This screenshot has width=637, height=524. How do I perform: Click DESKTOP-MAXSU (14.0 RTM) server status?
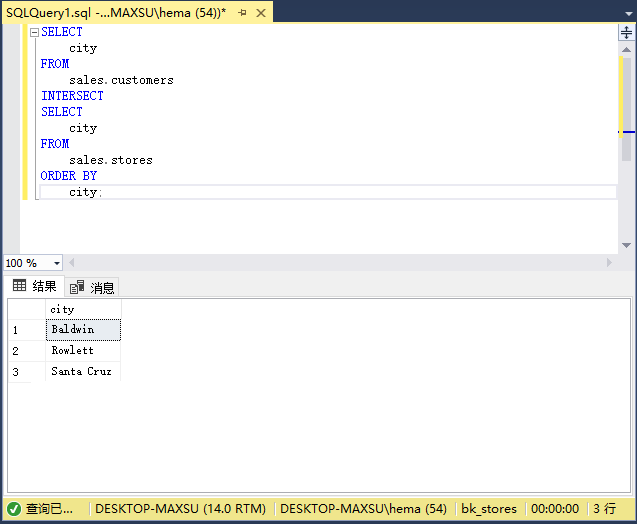(180, 509)
